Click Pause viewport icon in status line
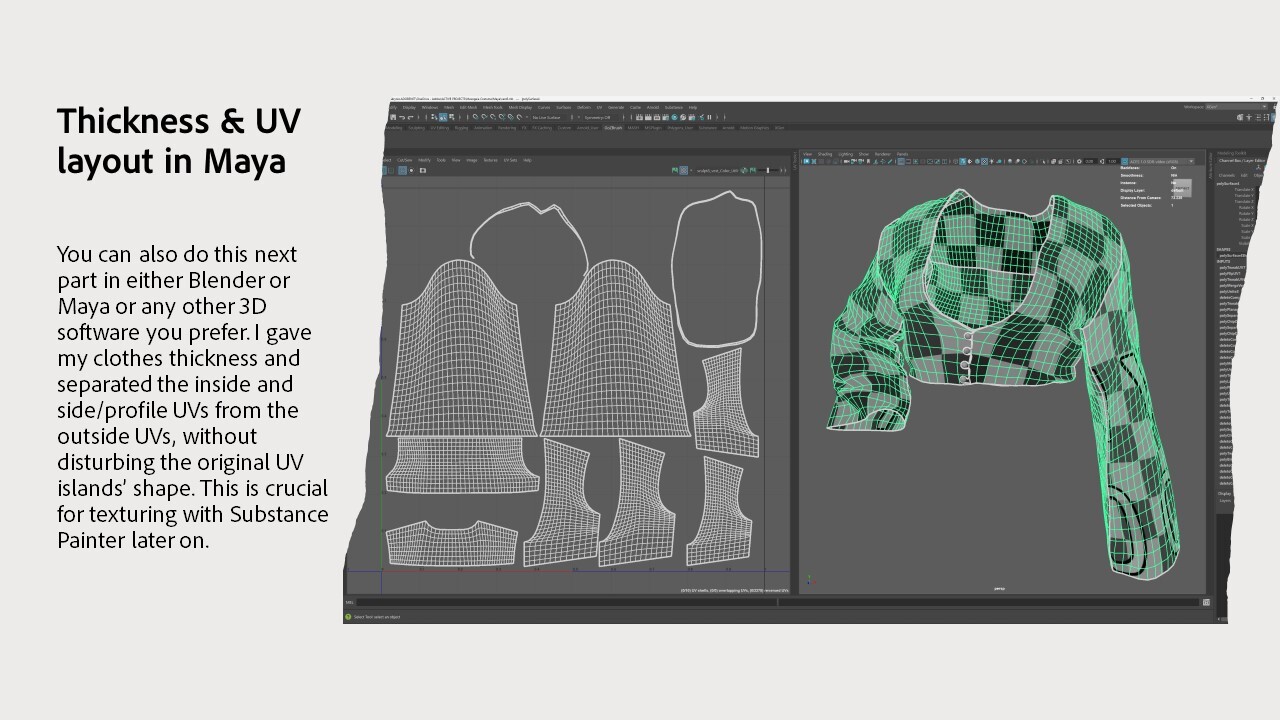The image size is (1280, 720). tap(709, 117)
